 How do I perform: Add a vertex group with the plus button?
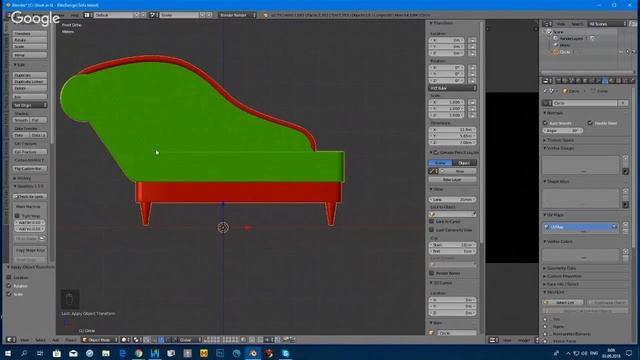tap(626, 158)
